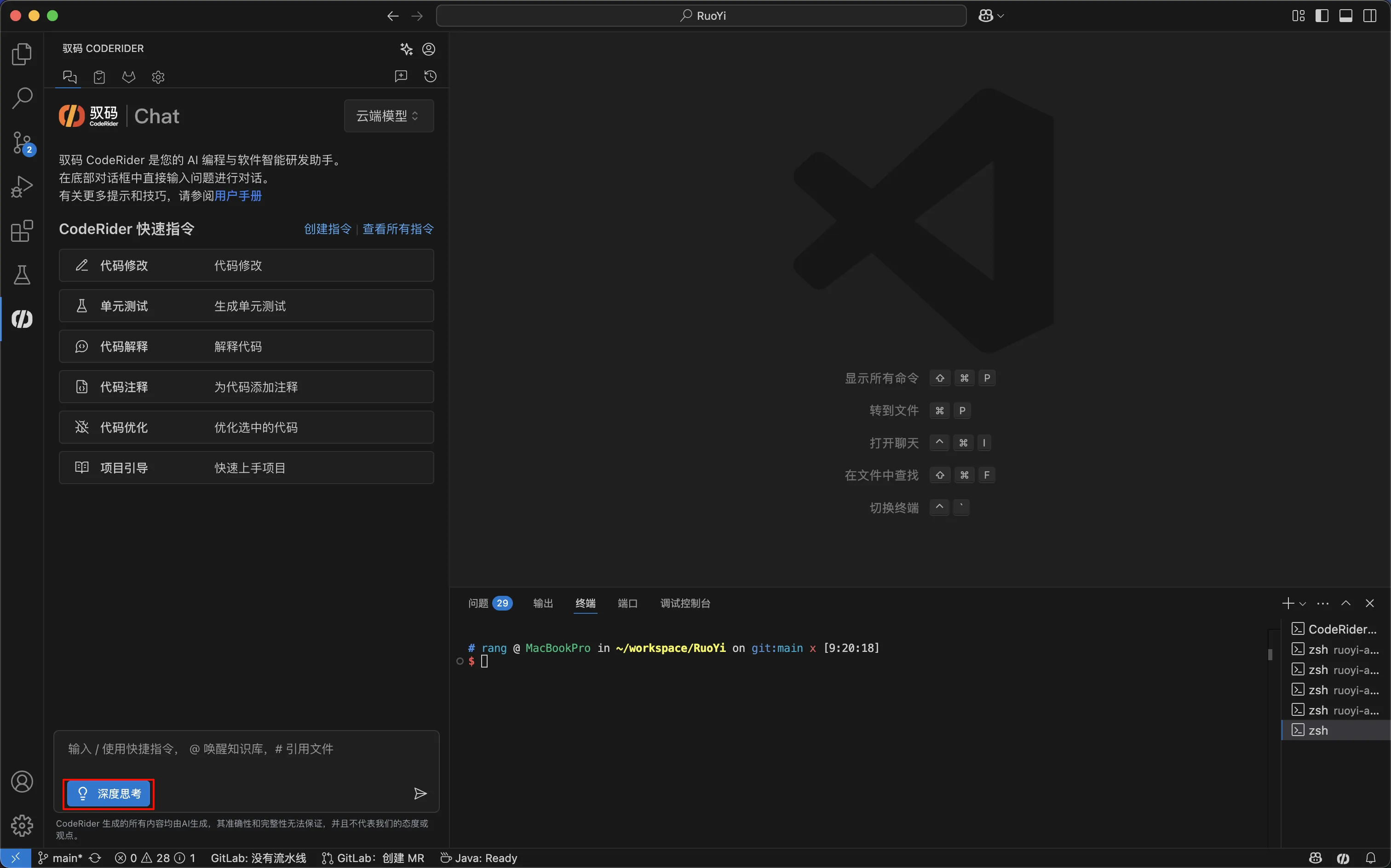
Task: Open the 云端模型 model dropdown
Action: click(388, 116)
